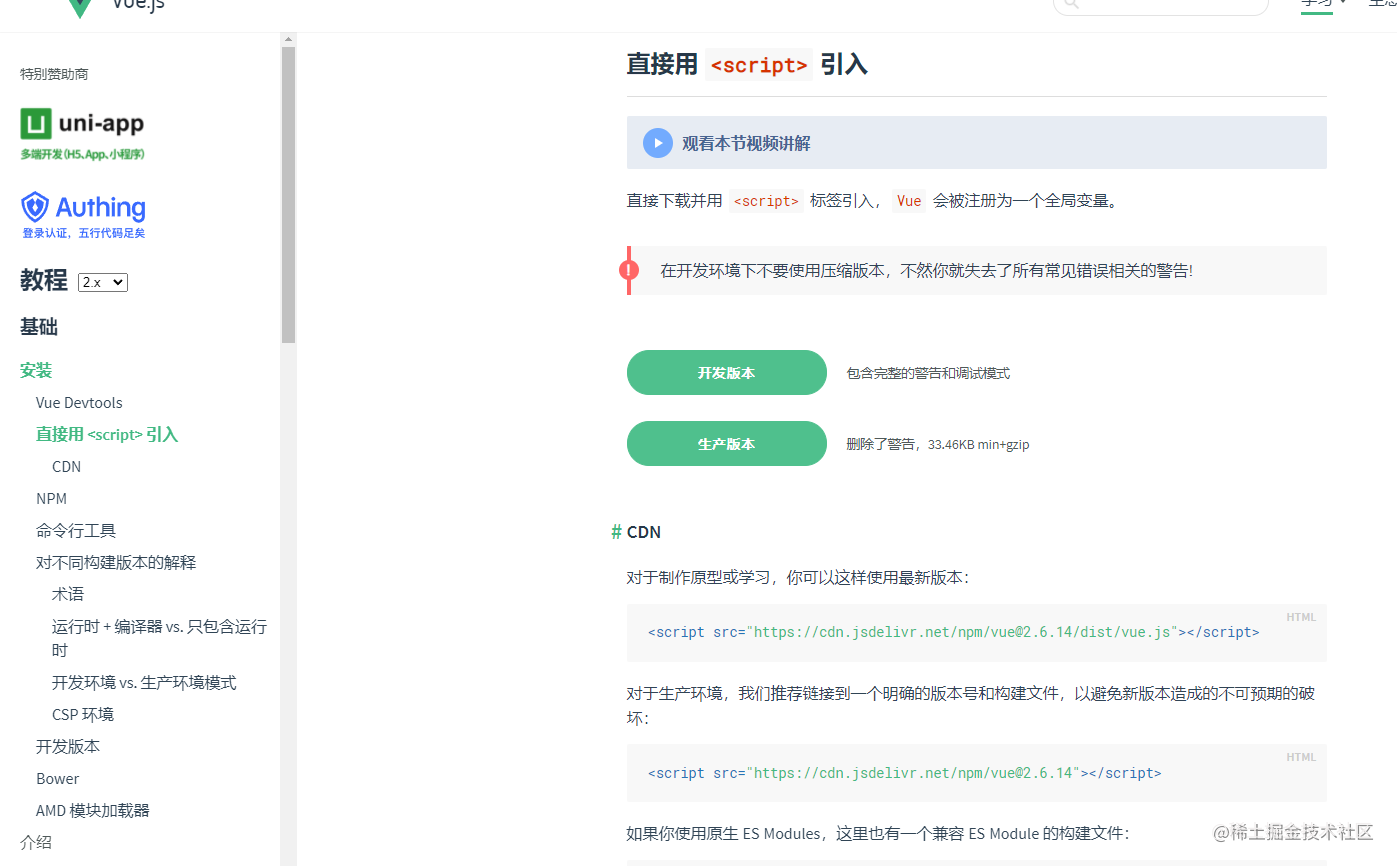Click the inline <script> code tag in paragraph
Viewport: 1397px width, 866px height.
(x=766, y=201)
